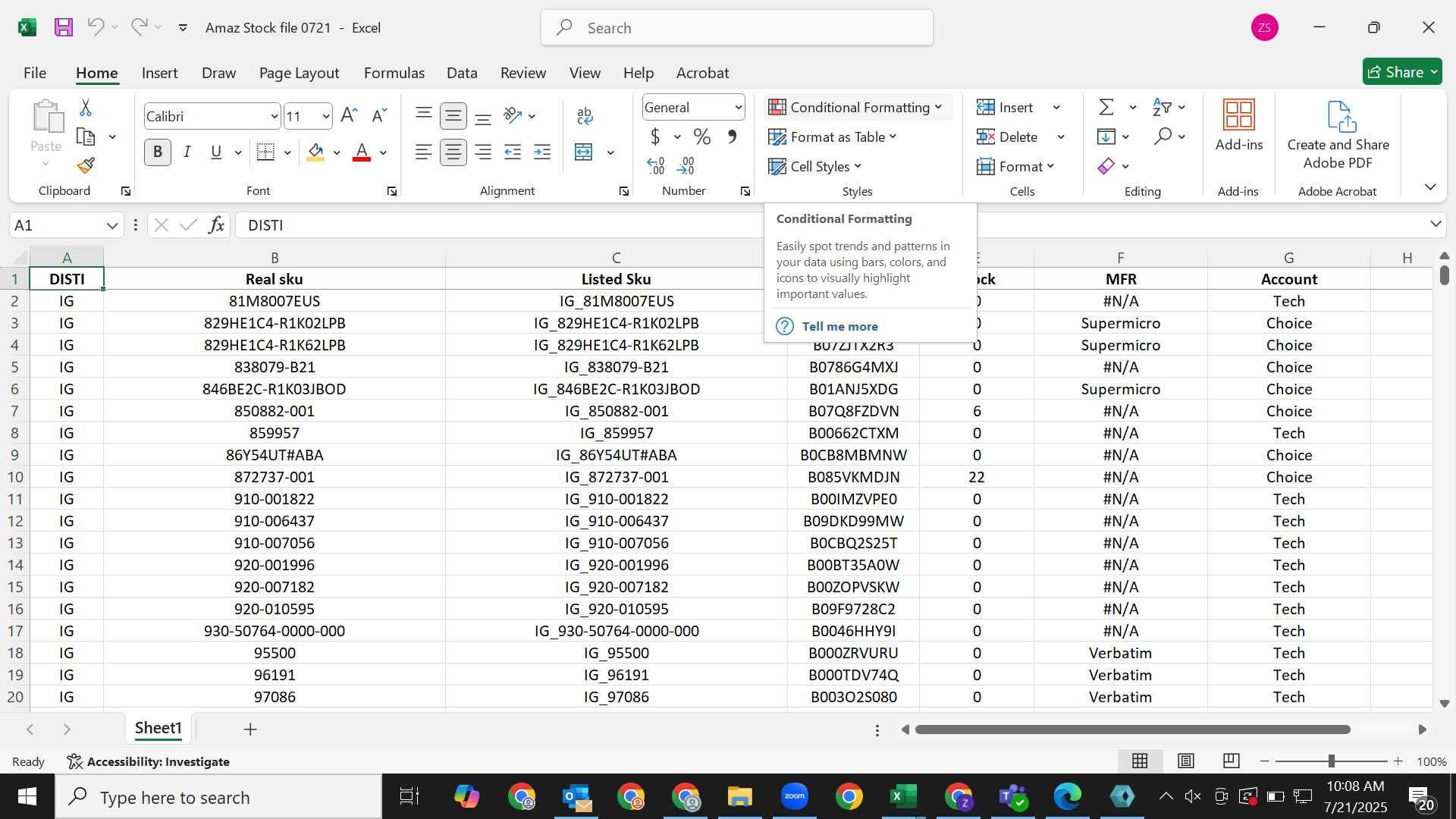
Task: Open Clipboard pane dialog launcher
Action: (x=126, y=191)
